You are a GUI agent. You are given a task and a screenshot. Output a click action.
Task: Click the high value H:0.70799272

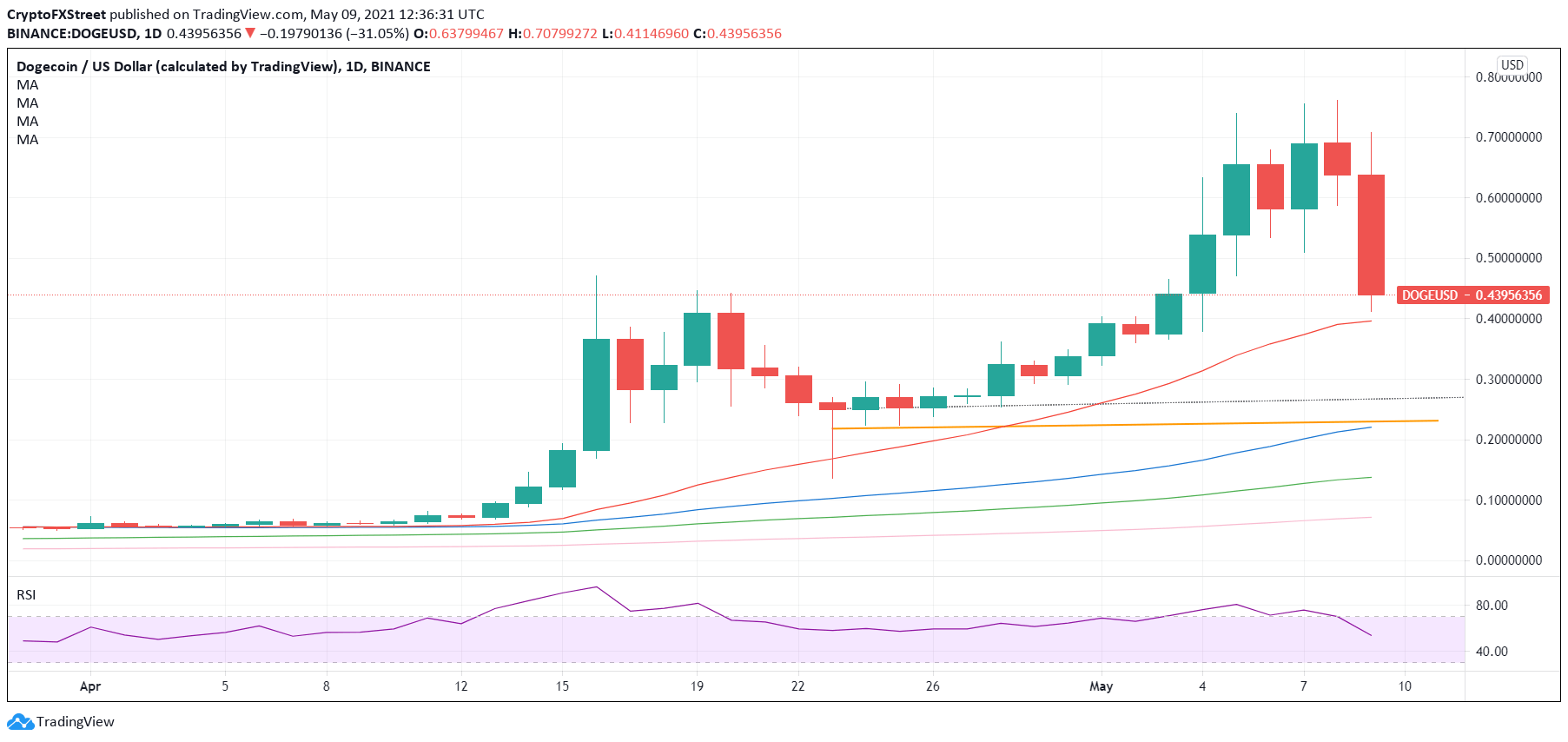click(x=552, y=34)
